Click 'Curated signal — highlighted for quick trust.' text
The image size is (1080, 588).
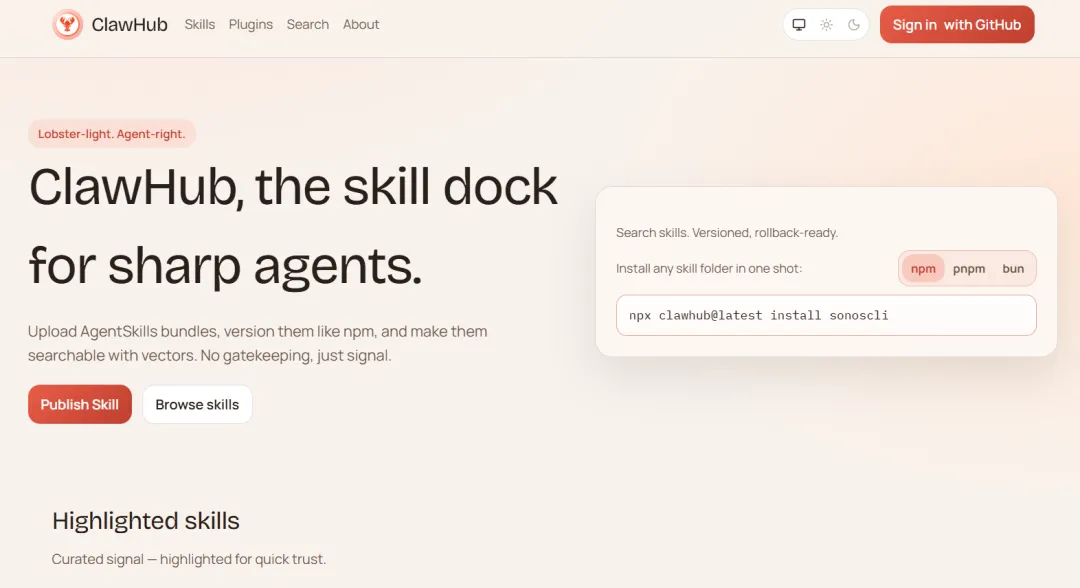pos(189,559)
